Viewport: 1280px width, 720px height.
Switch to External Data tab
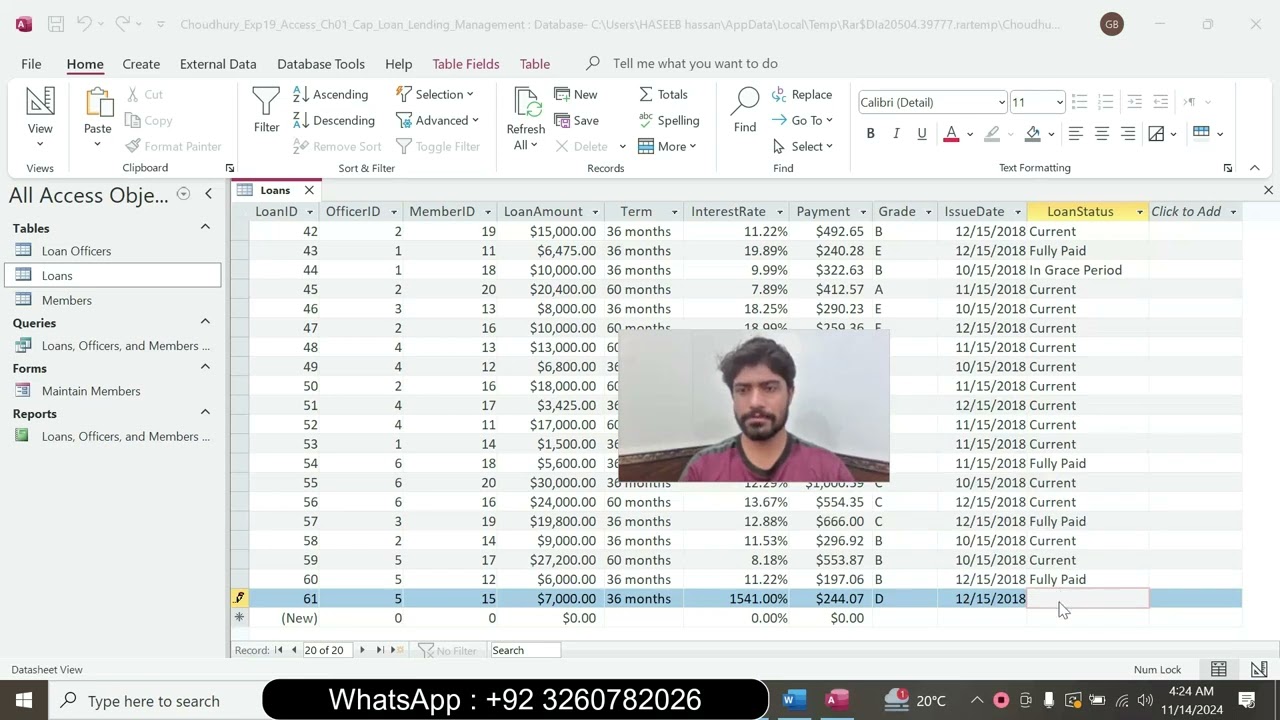[x=218, y=63]
